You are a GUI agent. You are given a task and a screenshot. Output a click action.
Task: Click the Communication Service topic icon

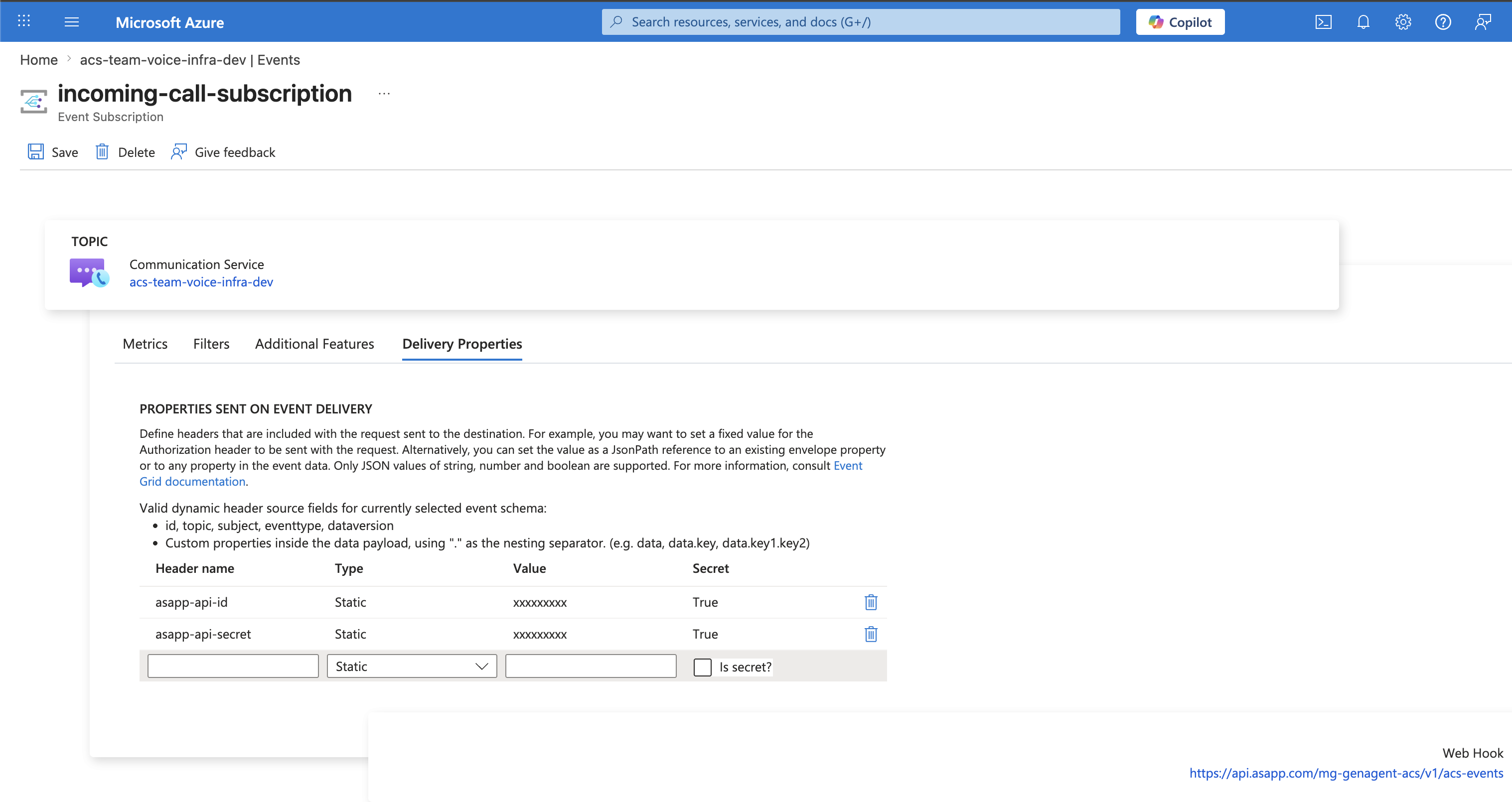(89, 273)
